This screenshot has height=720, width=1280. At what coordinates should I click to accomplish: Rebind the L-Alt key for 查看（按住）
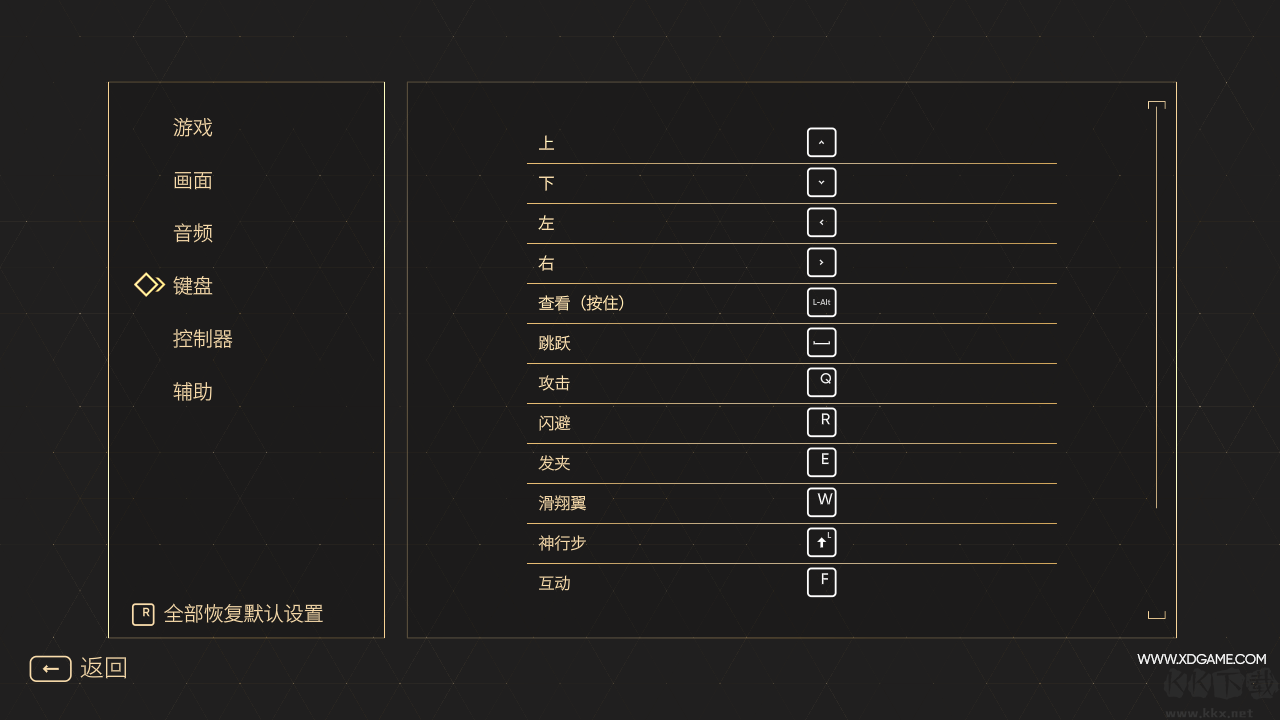[821, 302]
